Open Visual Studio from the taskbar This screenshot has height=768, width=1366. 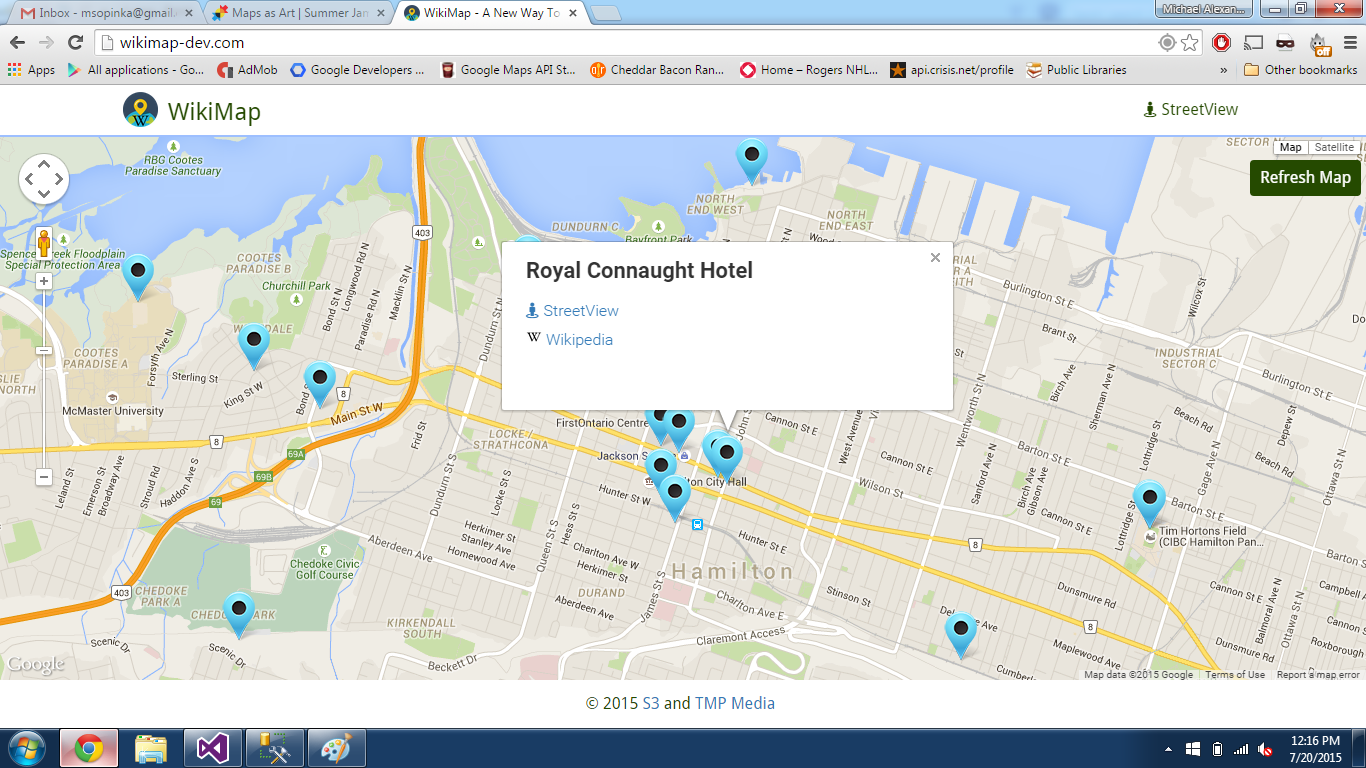click(213, 748)
